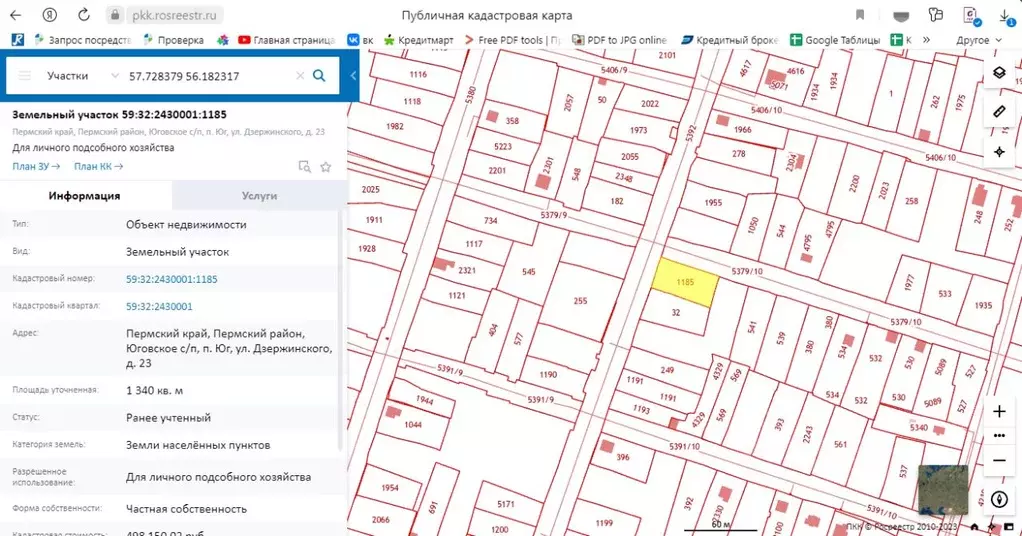Open map layers icon
This screenshot has height=536, width=1022.
[999, 72]
